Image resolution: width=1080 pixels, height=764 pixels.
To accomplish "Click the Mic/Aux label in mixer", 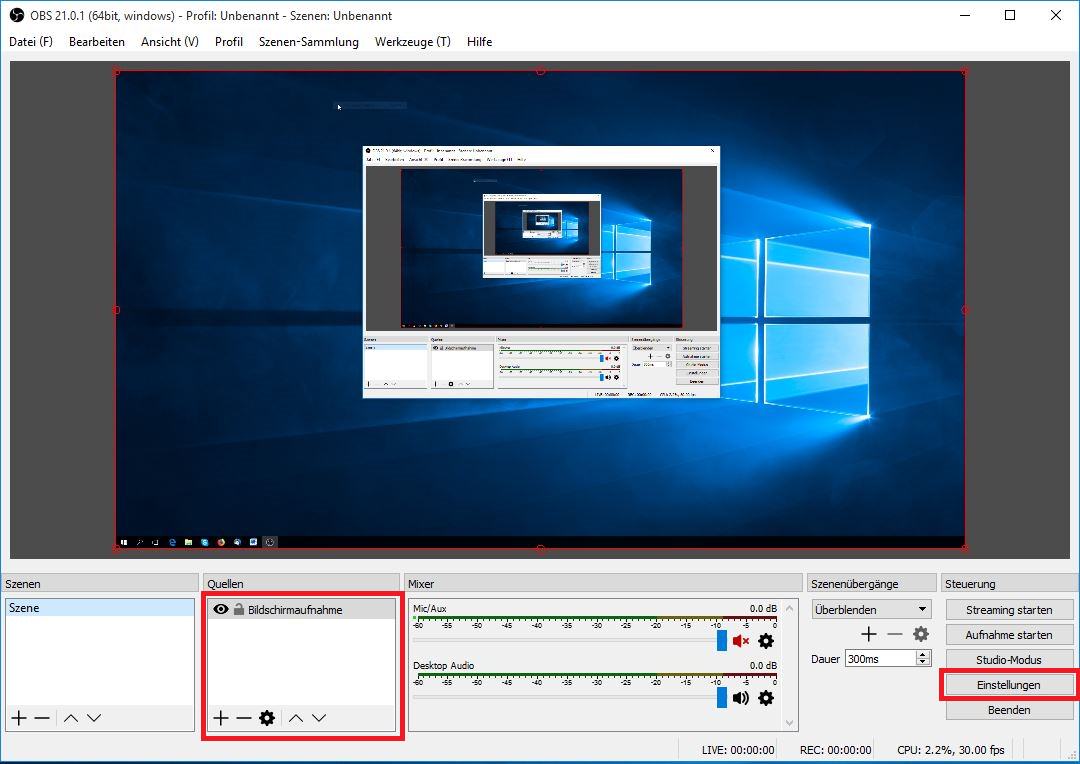I will coord(430,608).
